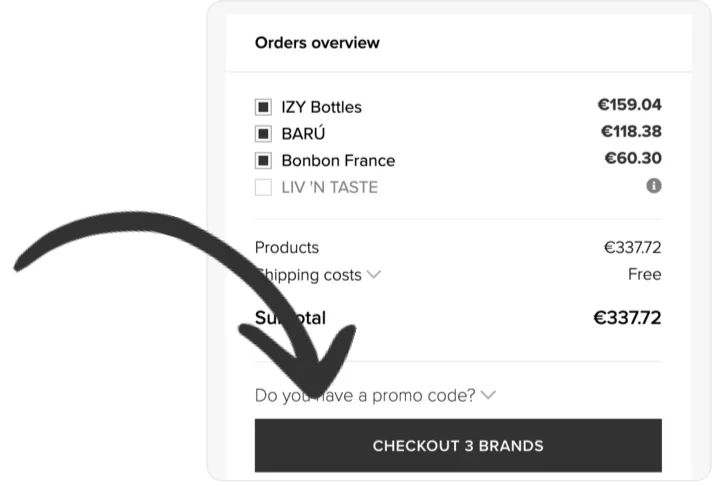This screenshot has height=486, width=714.
Task: Click the Orders overview heading
Action: pyautogui.click(x=317, y=43)
